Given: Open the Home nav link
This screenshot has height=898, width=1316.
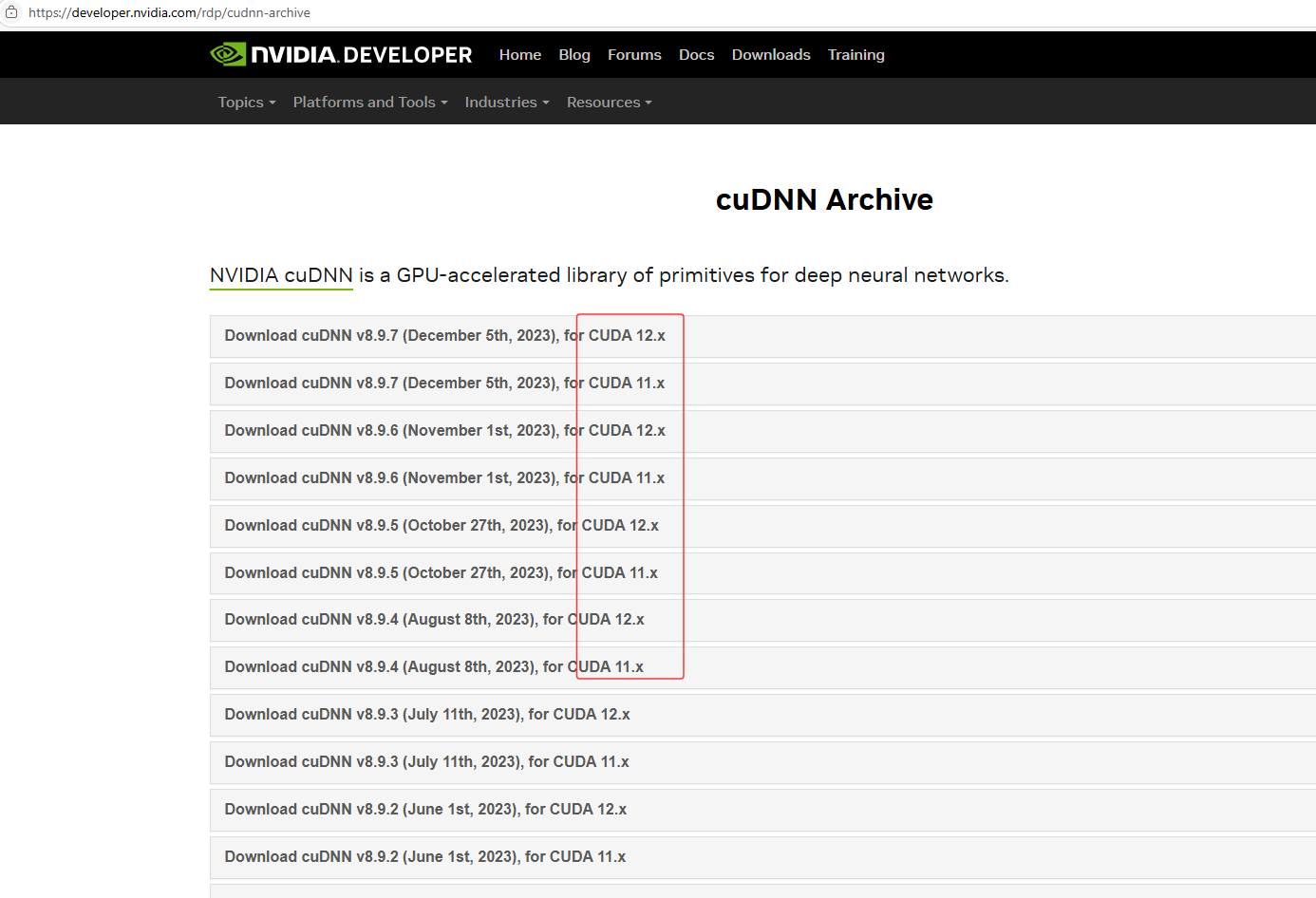Looking at the screenshot, I should 520,54.
